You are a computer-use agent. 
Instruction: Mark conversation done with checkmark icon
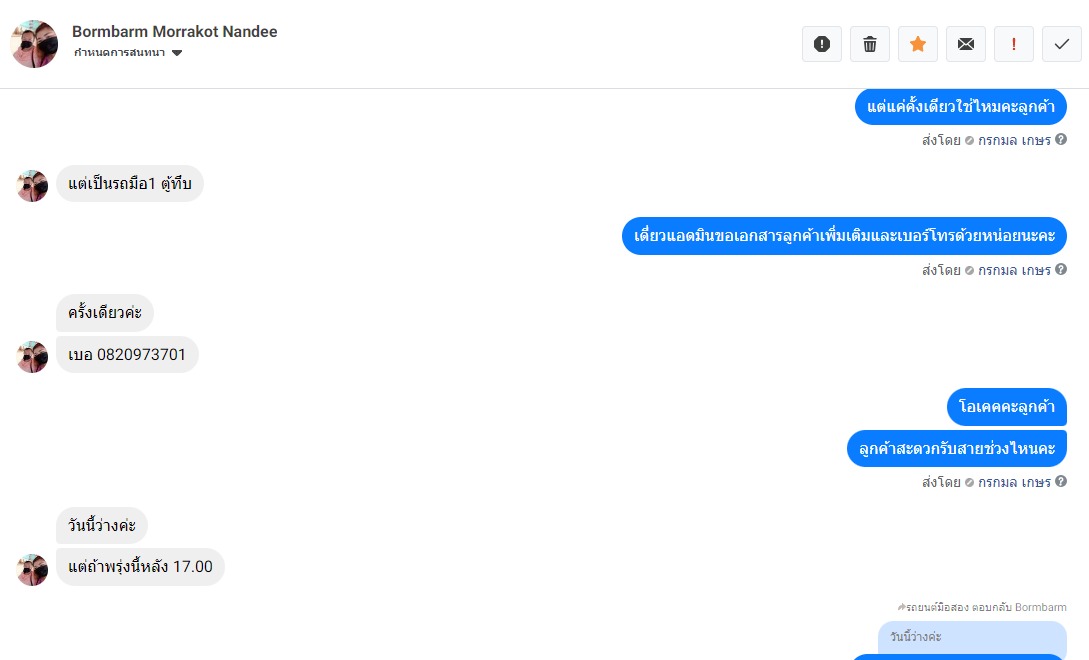click(x=1061, y=44)
